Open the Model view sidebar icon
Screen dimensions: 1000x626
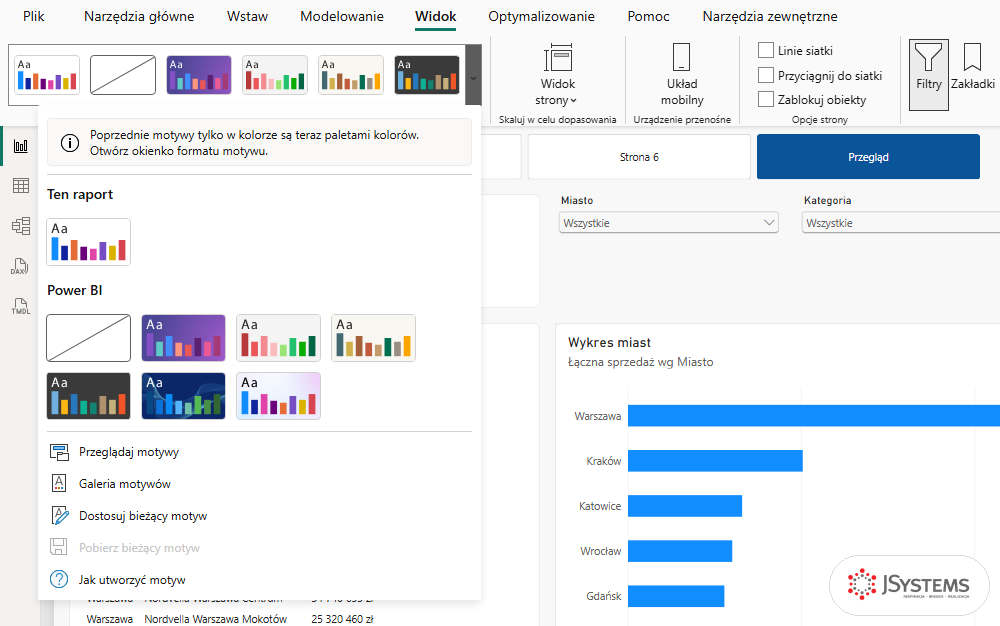(x=20, y=226)
